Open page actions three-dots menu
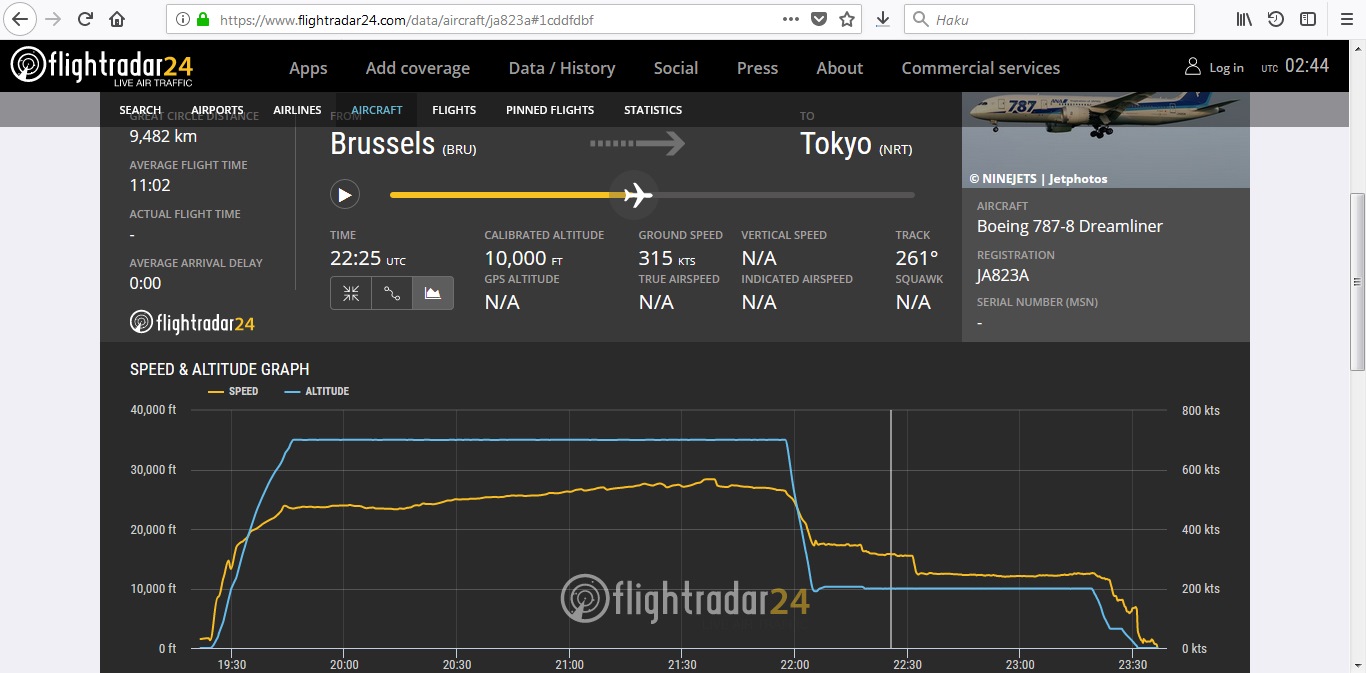The height and width of the screenshot is (673, 1366). (791, 19)
